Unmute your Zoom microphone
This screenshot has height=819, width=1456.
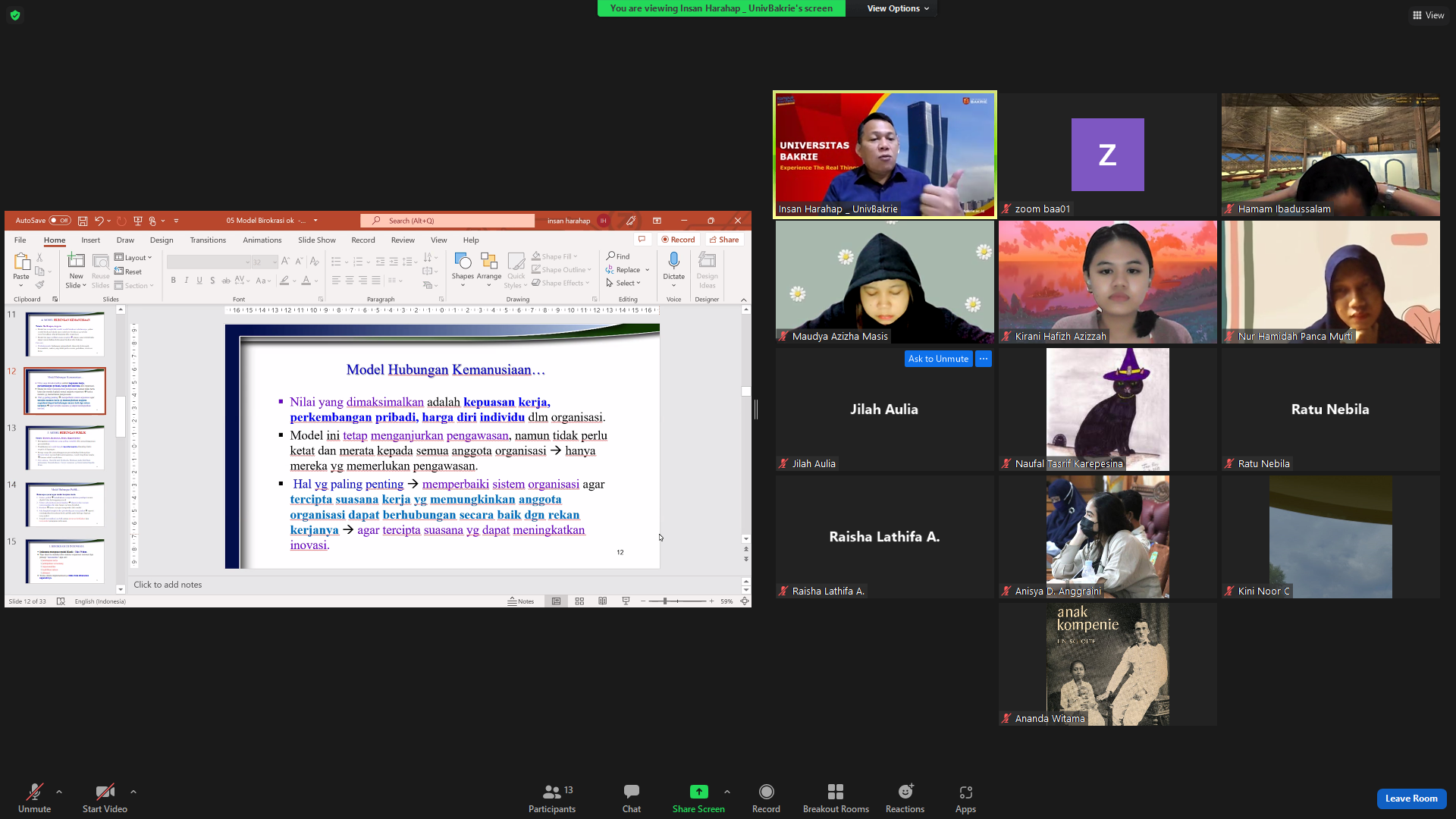click(x=34, y=799)
